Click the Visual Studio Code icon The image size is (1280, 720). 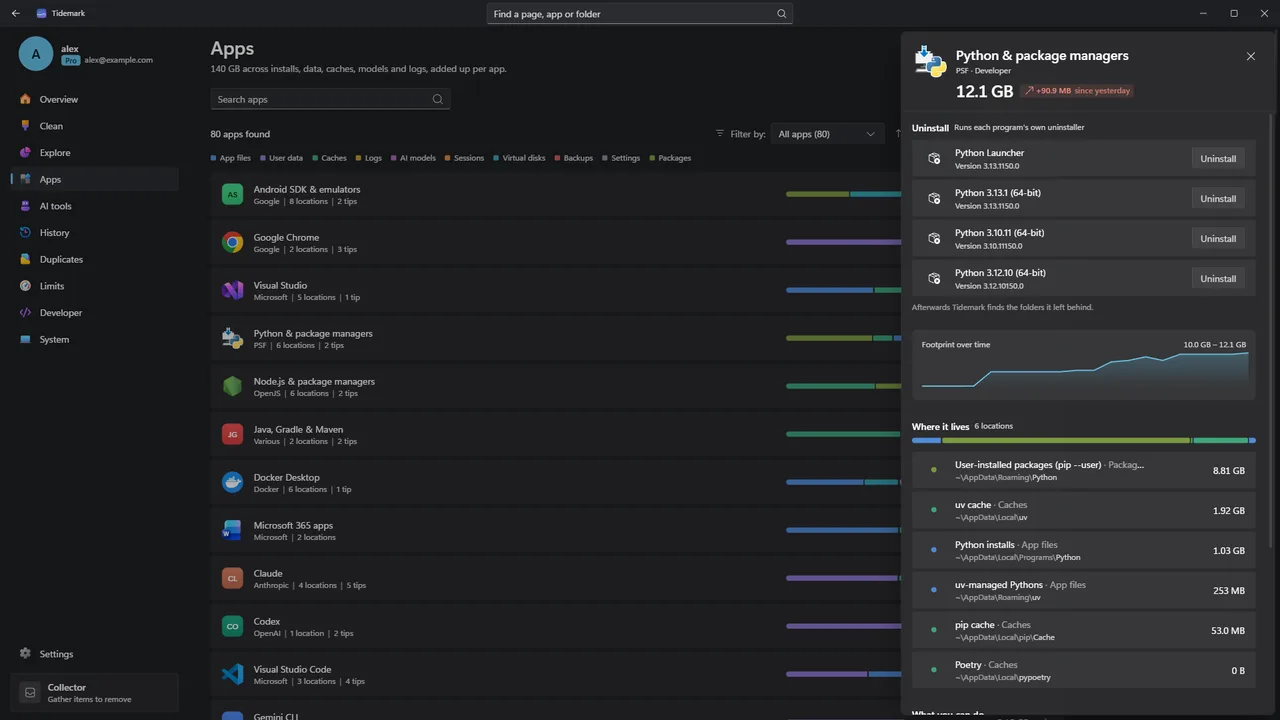point(232,675)
